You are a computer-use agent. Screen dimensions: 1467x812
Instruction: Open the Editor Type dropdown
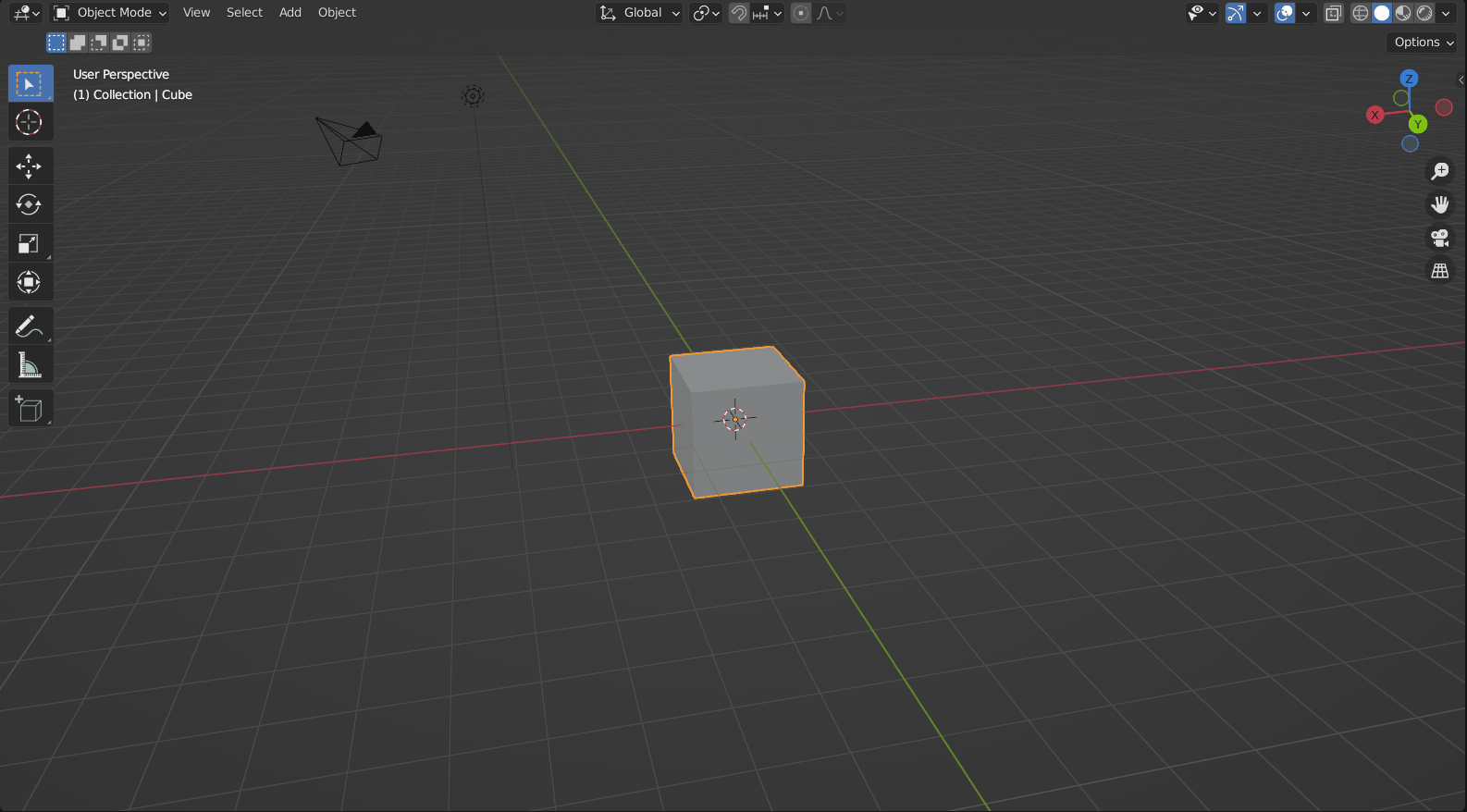coord(26,13)
